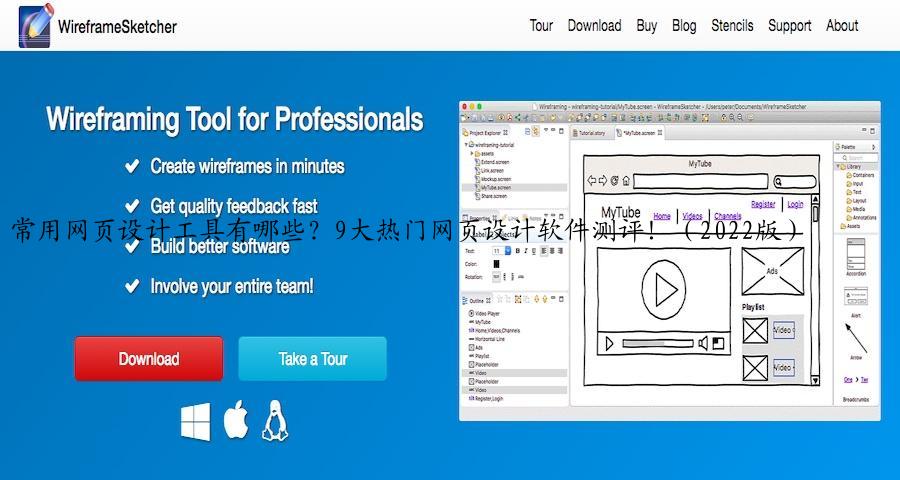
Task: Open Extend.screen in Project Explorer
Action: pos(492,162)
